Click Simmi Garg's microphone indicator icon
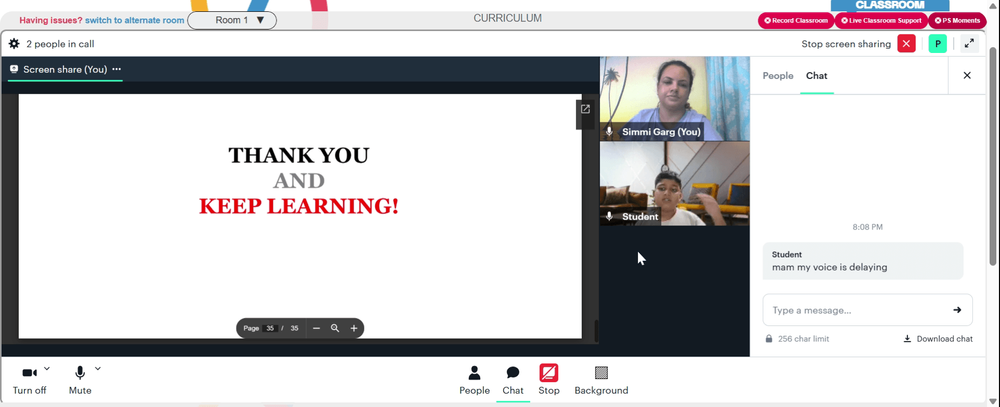Screen dimensions: 1000x407 point(609,132)
